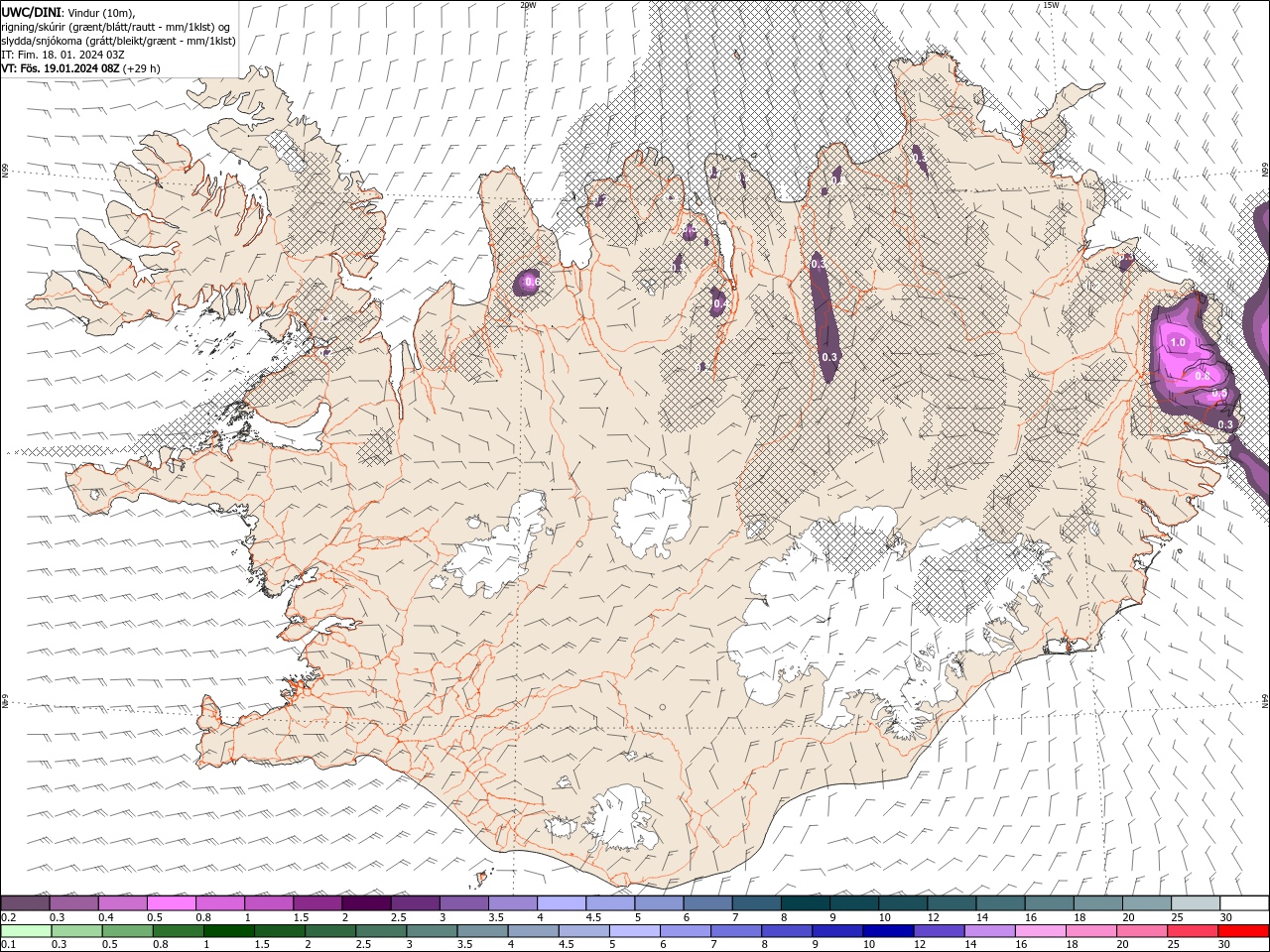Select the dark teal 8 swatch in snow legend
This screenshot has width=1270, height=952.
point(806,903)
